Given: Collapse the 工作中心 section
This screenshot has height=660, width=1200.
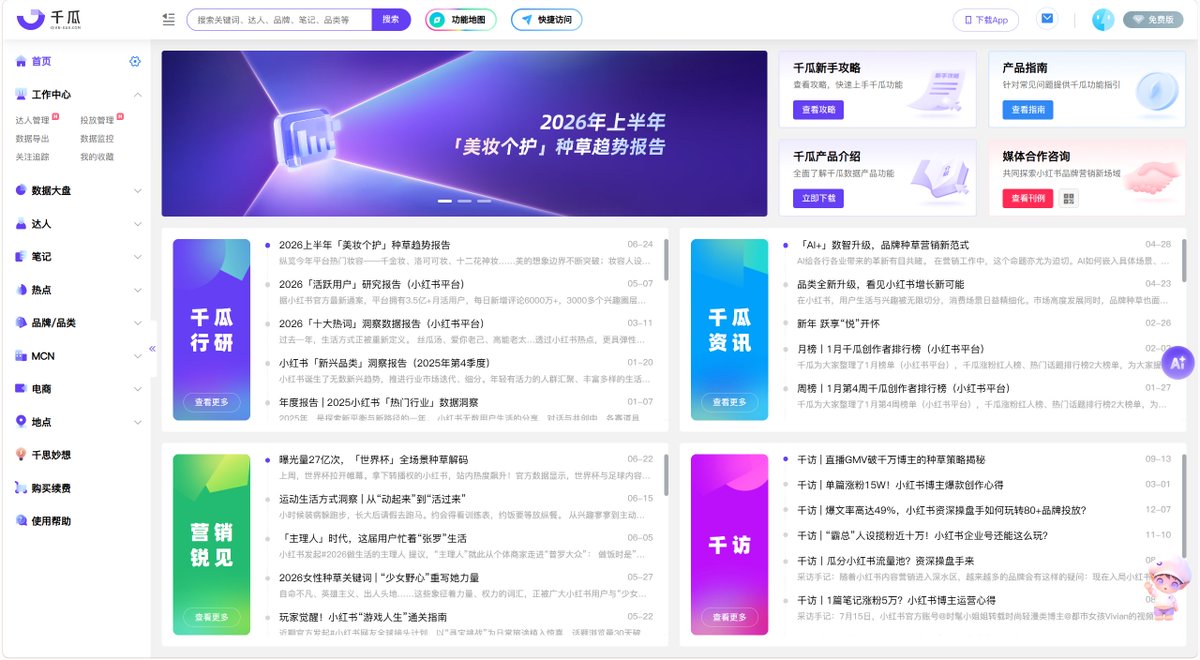Looking at the screenshot, I should (x=137, y=95).
